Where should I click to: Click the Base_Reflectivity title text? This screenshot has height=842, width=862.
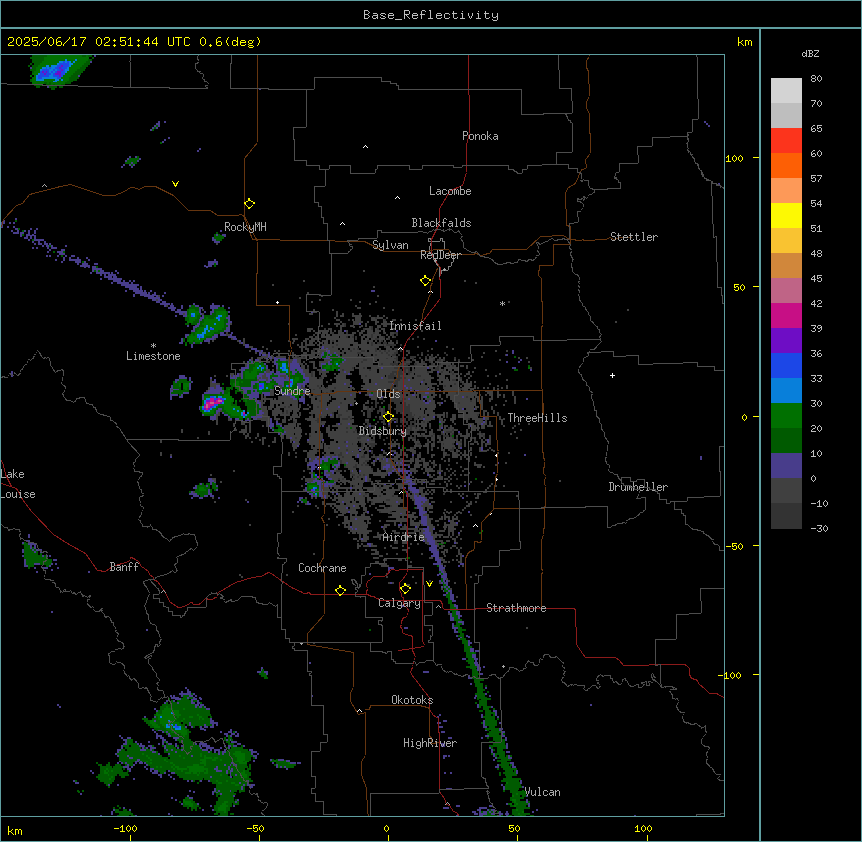(x=431, y=15)
